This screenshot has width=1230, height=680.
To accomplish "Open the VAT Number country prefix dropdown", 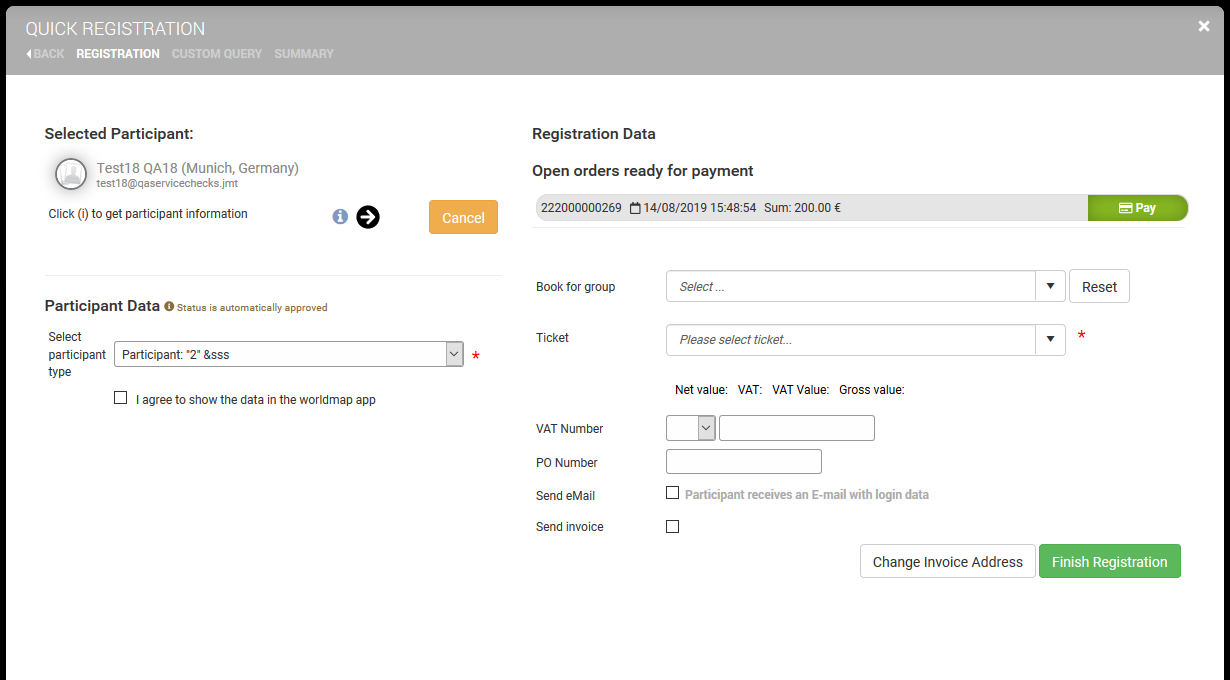I will coord(706,428).
